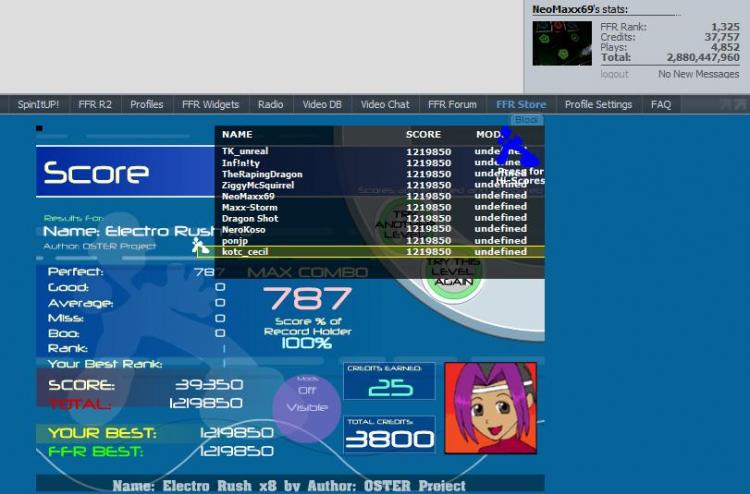Click the TOTAL 1219850 value
Viewport: 750px width, 494px height.
pos(206,403)
